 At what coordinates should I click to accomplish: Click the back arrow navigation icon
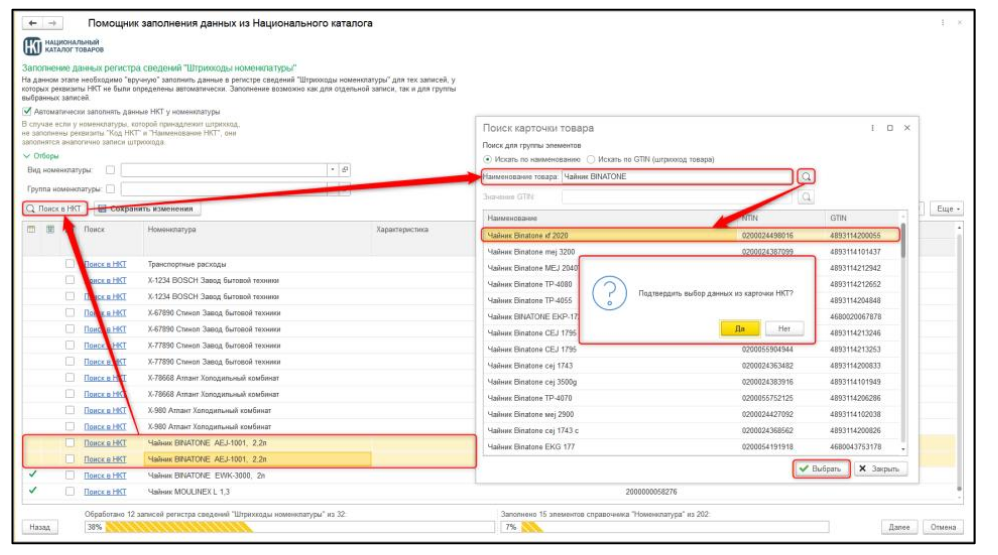[29, 22]
